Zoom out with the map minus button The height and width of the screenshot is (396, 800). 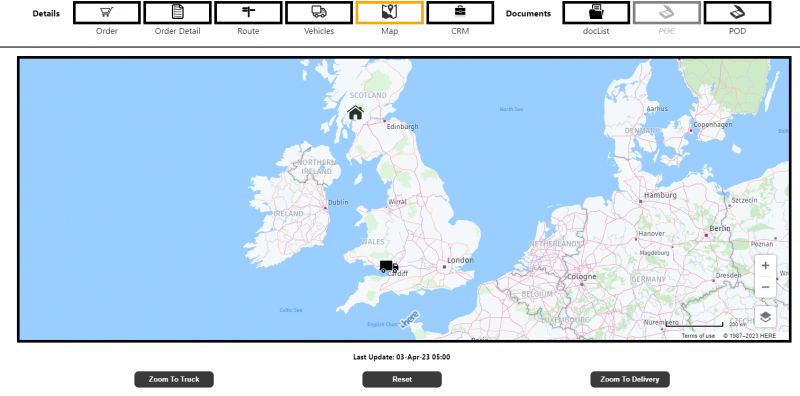point(765,287)
